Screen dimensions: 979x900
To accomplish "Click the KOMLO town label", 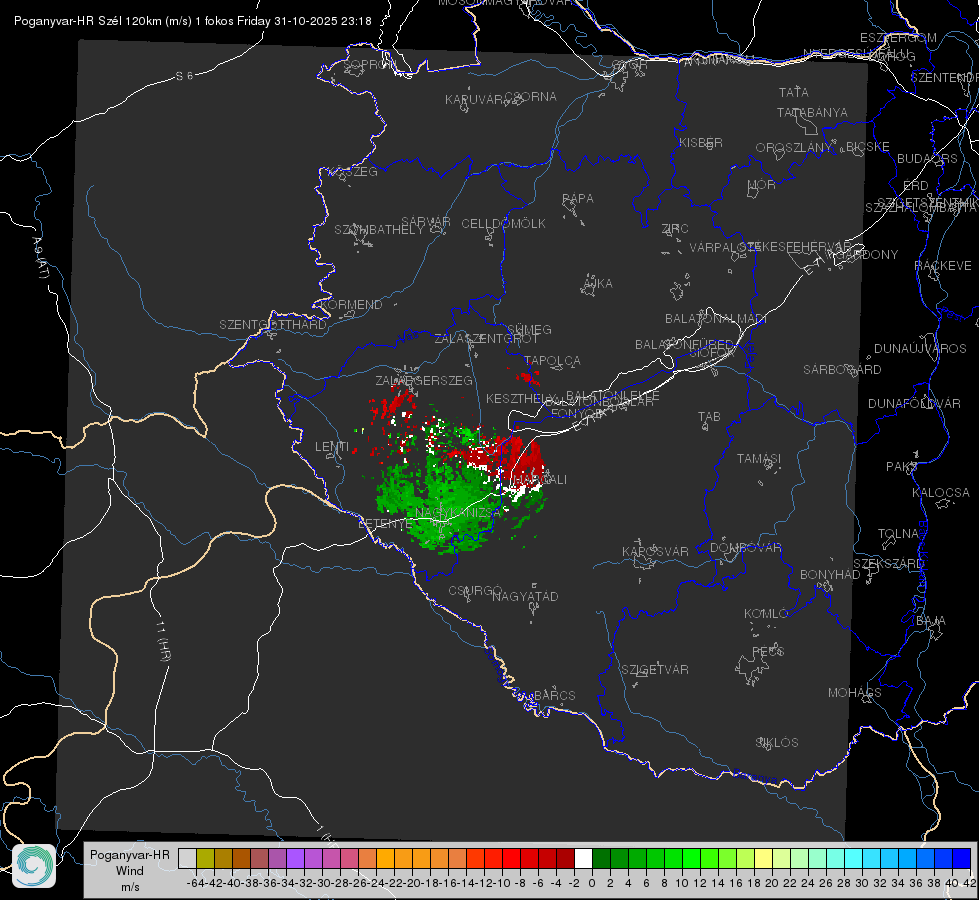I will [x=766, y=614].
